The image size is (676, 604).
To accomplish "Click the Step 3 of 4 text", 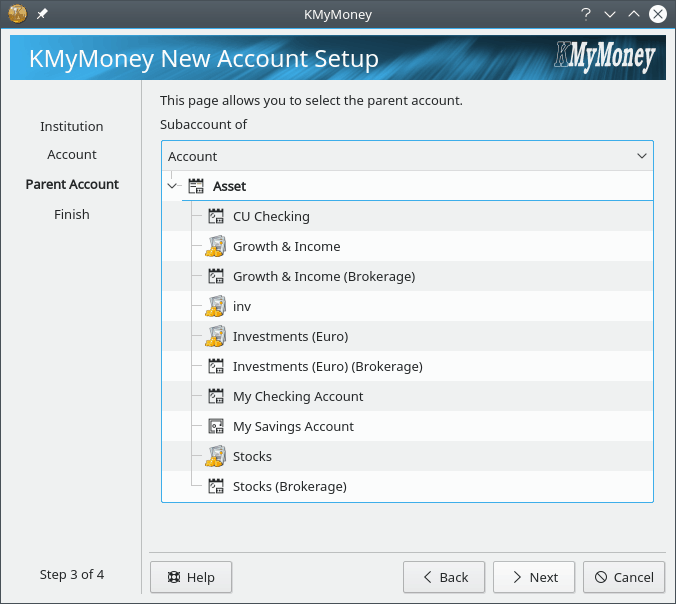I will click(72, 574).
